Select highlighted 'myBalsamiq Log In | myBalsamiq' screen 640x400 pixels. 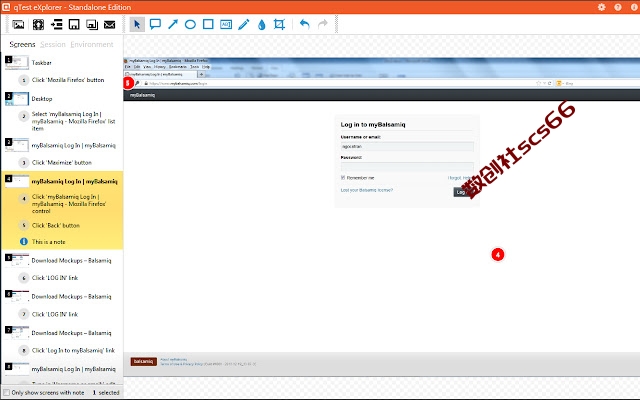coord(74,181)
